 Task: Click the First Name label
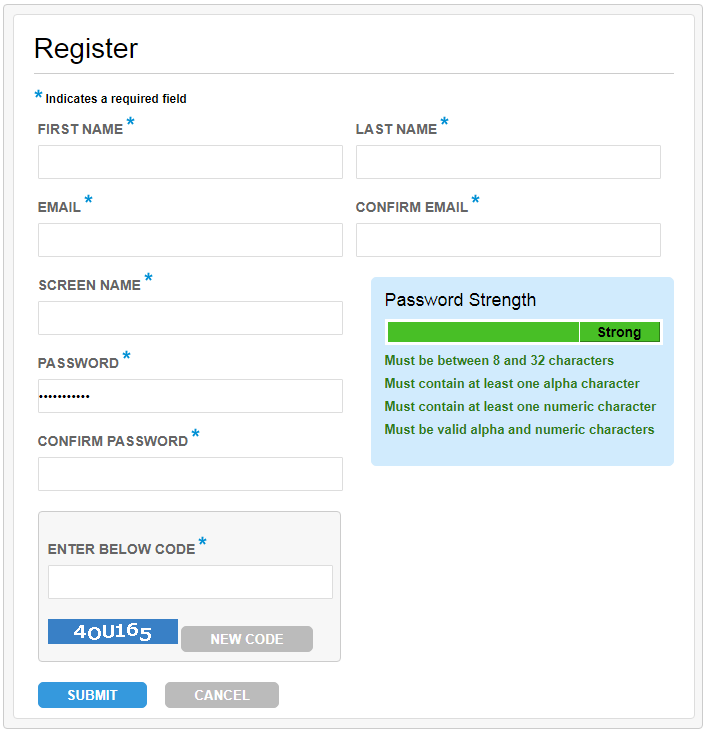point(80,129)
